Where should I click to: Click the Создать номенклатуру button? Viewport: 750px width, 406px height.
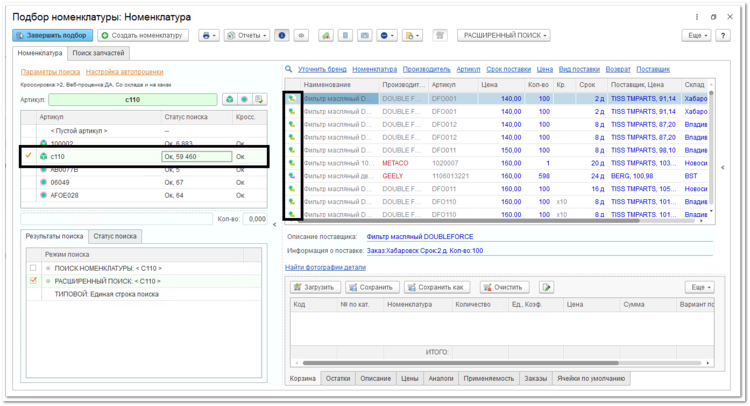click(x=143, y=35)
